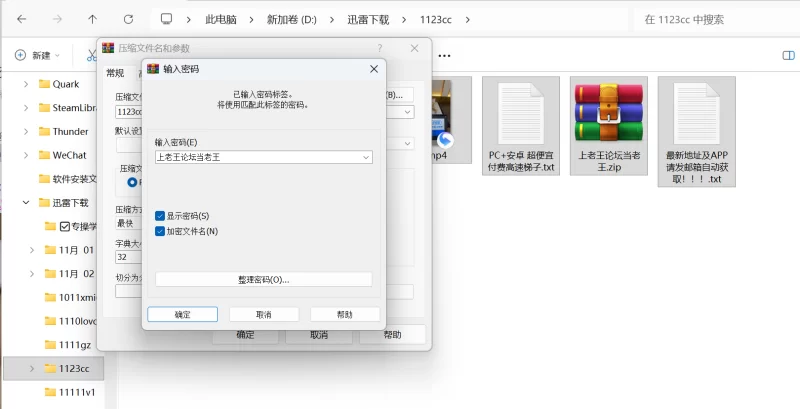Click 帮助 in 输入密码 dialog
This screenshot has height=409, width=800.
coord(345,315)
